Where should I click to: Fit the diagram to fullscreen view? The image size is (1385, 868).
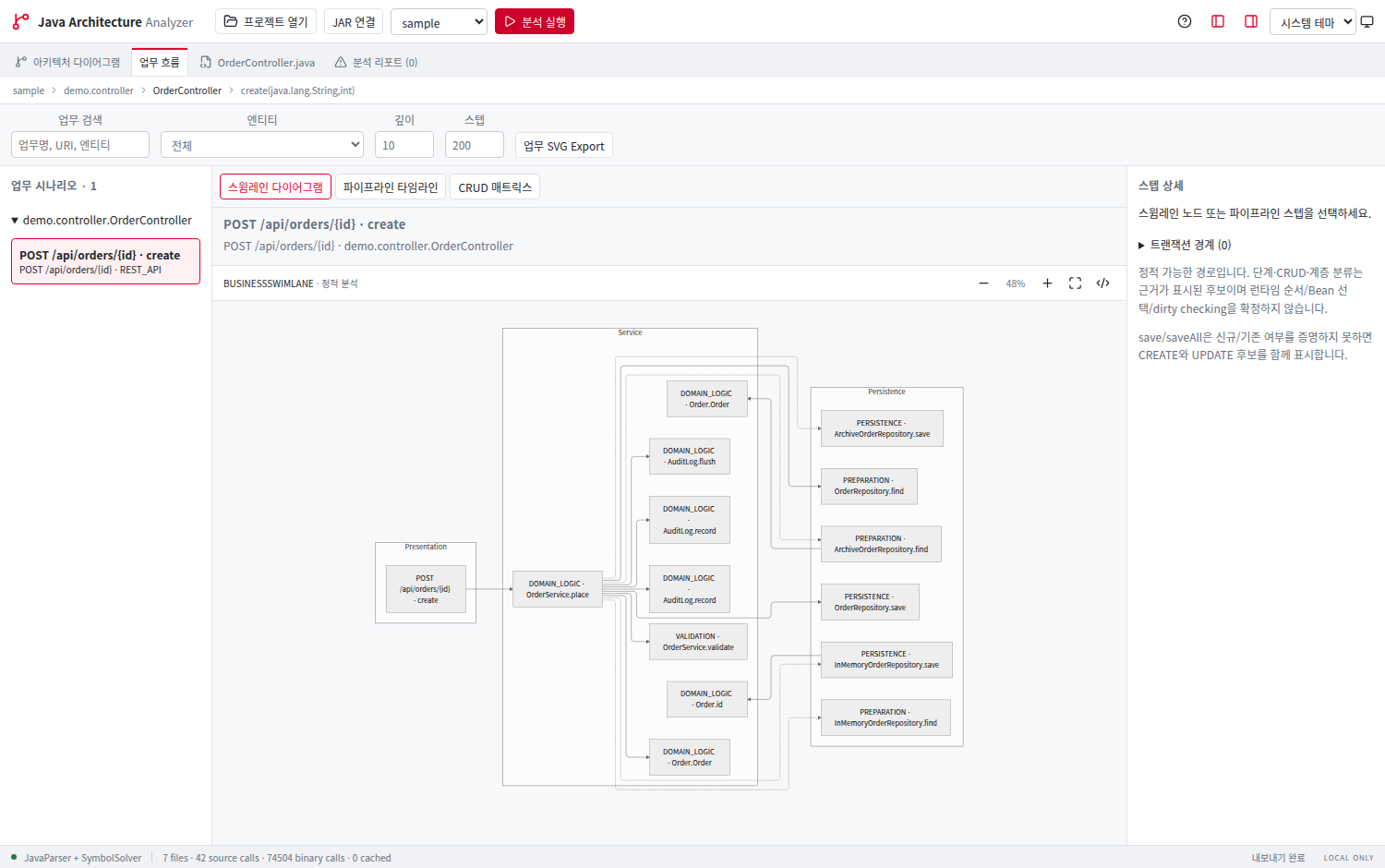1075,283
